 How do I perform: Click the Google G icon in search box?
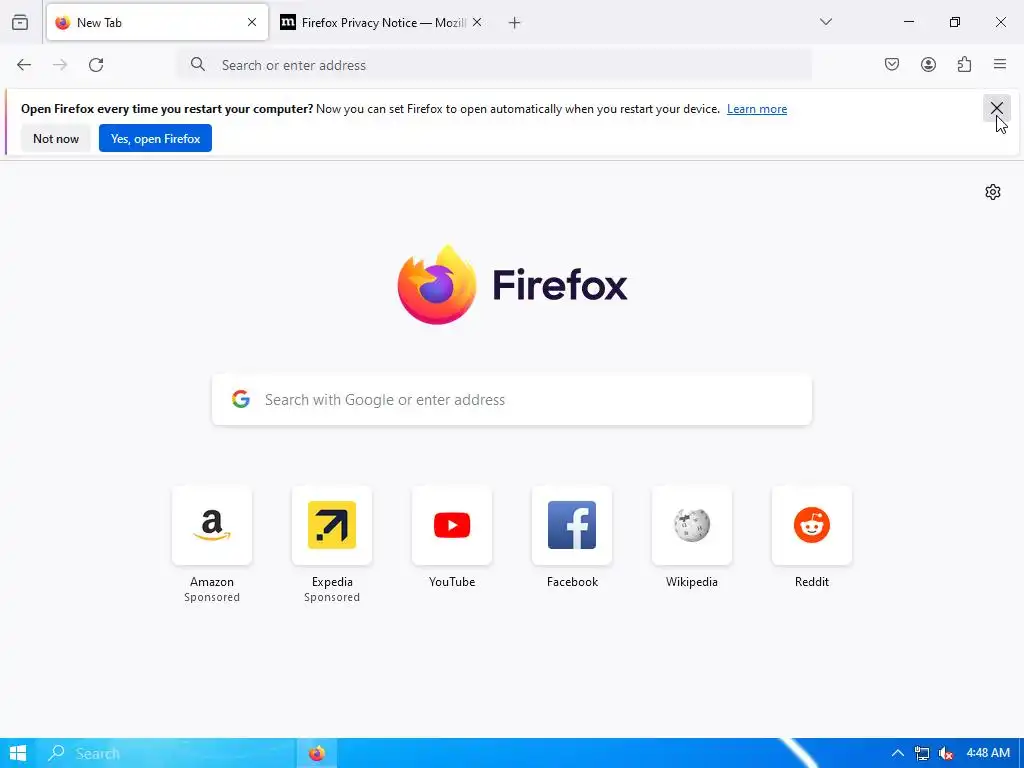(241, 399)
